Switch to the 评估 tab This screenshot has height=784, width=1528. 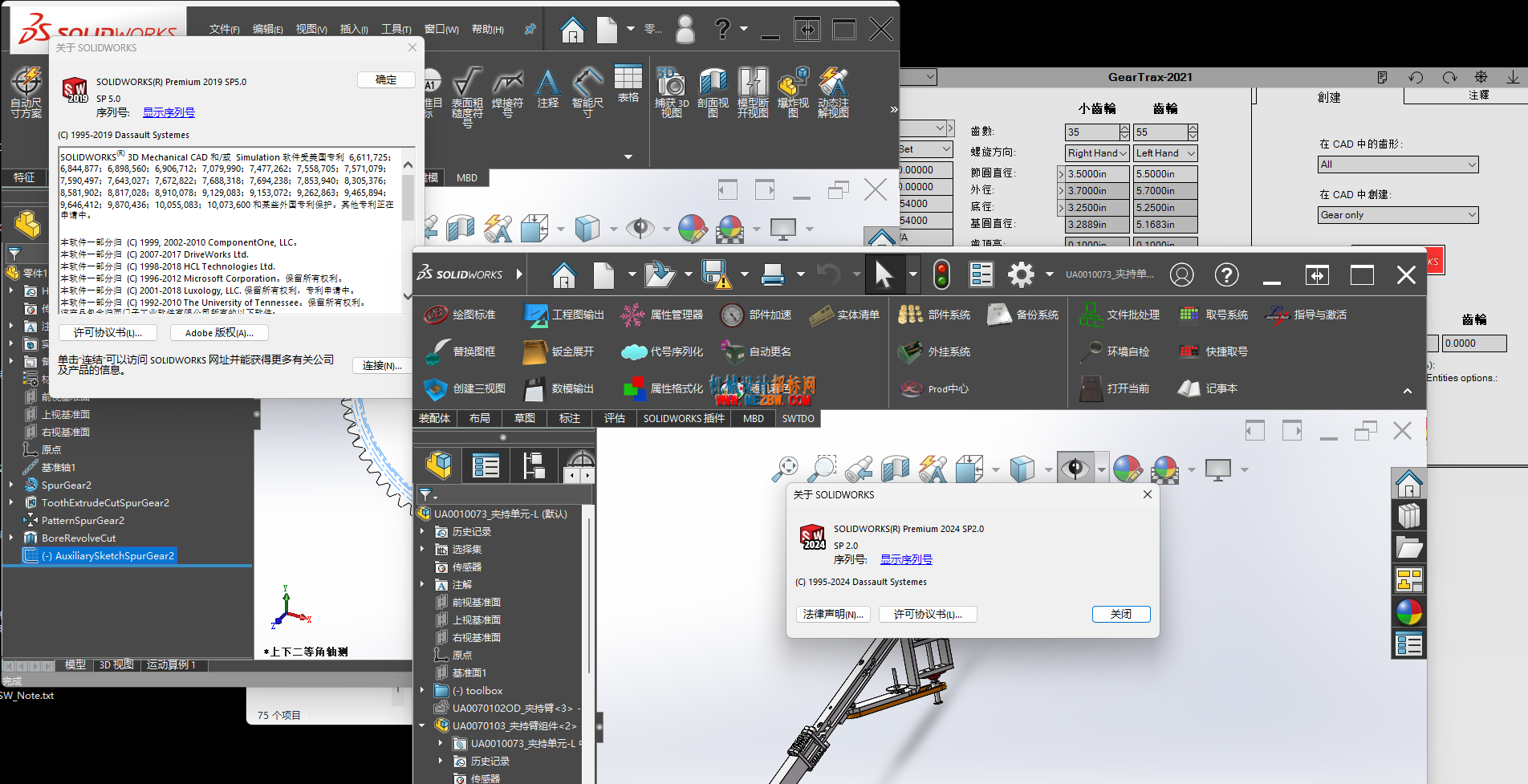point(615,418)
